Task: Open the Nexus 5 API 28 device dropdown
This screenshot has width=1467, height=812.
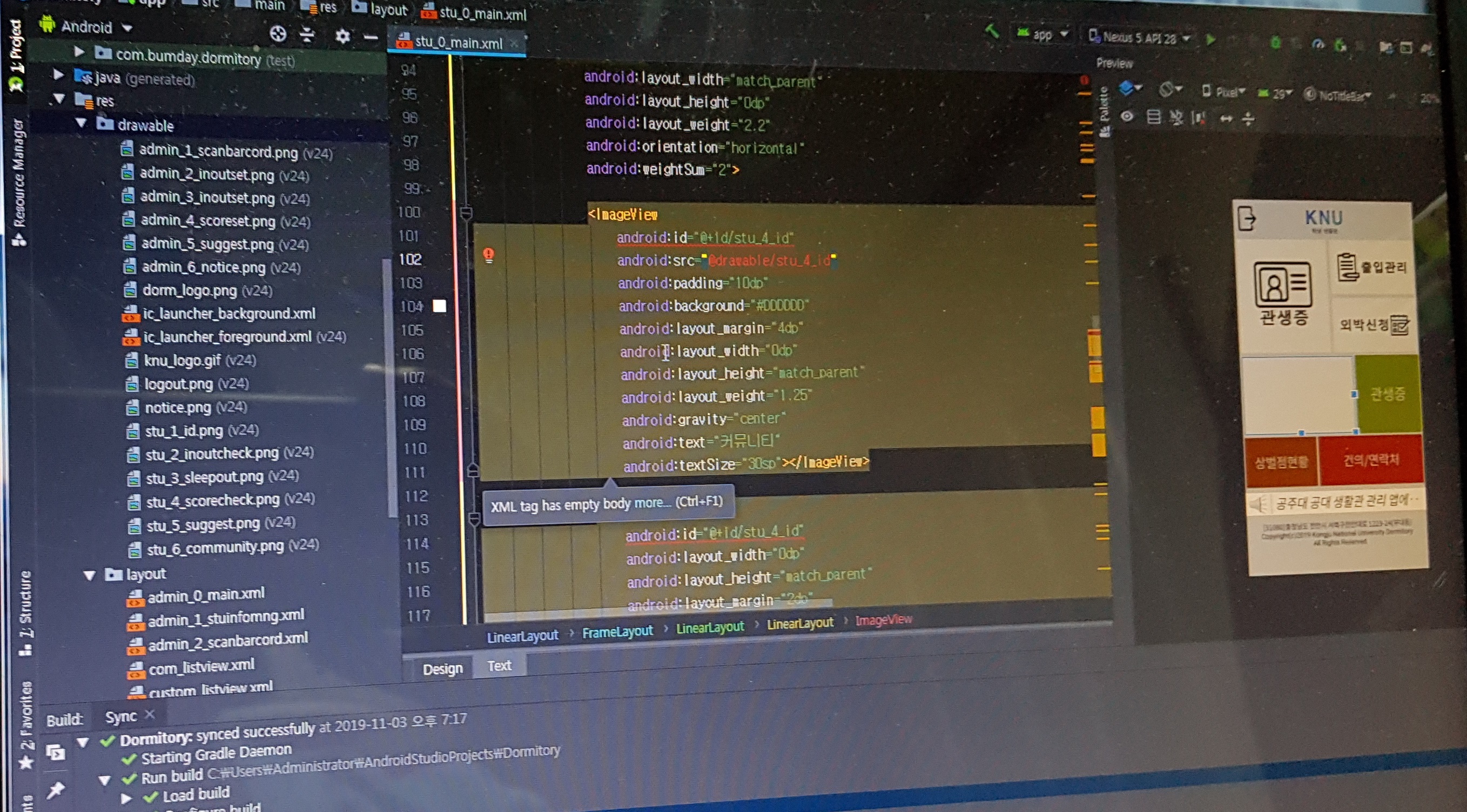Action: coord(1139,38)
